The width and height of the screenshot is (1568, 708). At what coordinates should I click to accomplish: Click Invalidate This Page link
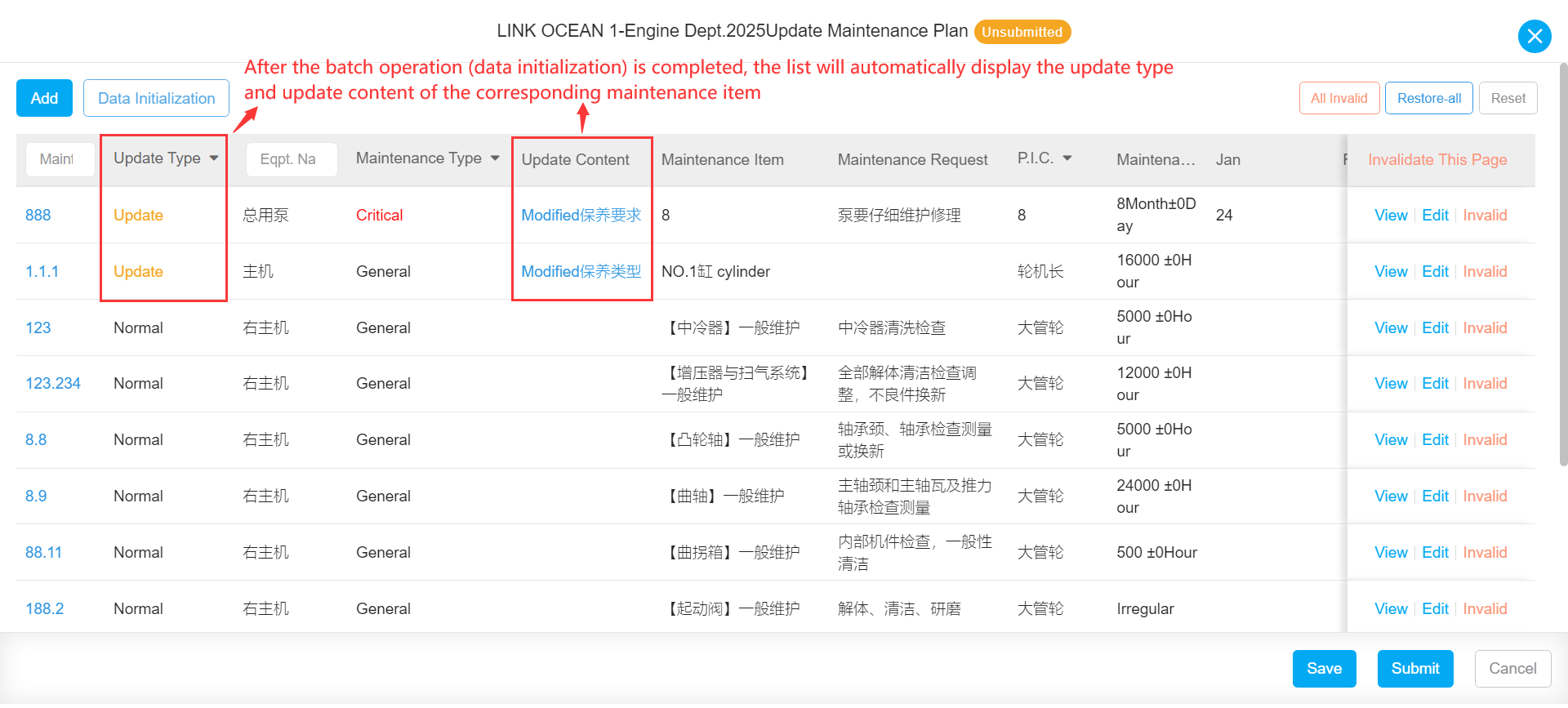point(1437,160)
